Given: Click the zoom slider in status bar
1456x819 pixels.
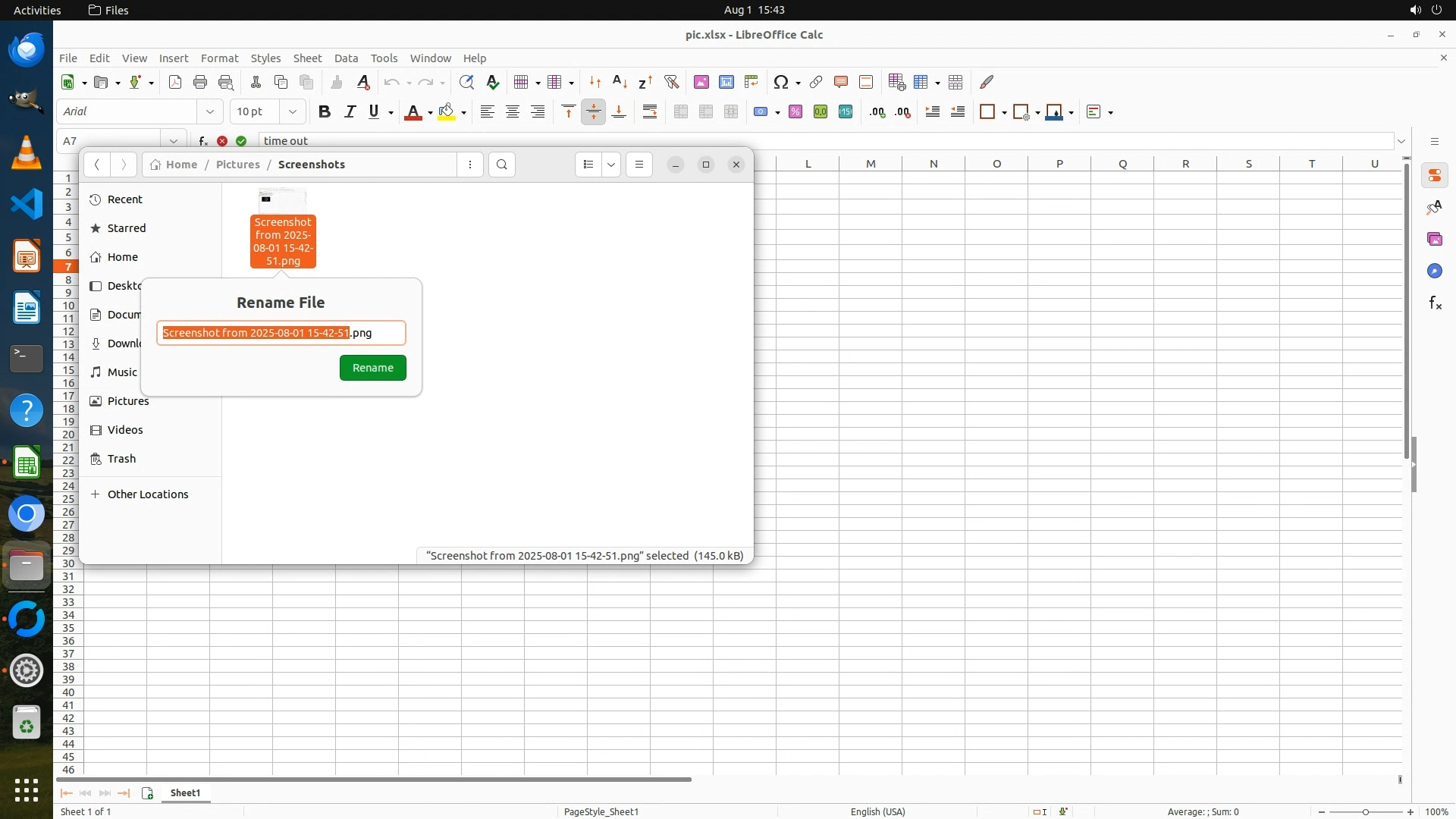Looking at the screenshot, I should [x=1365, y=811].
